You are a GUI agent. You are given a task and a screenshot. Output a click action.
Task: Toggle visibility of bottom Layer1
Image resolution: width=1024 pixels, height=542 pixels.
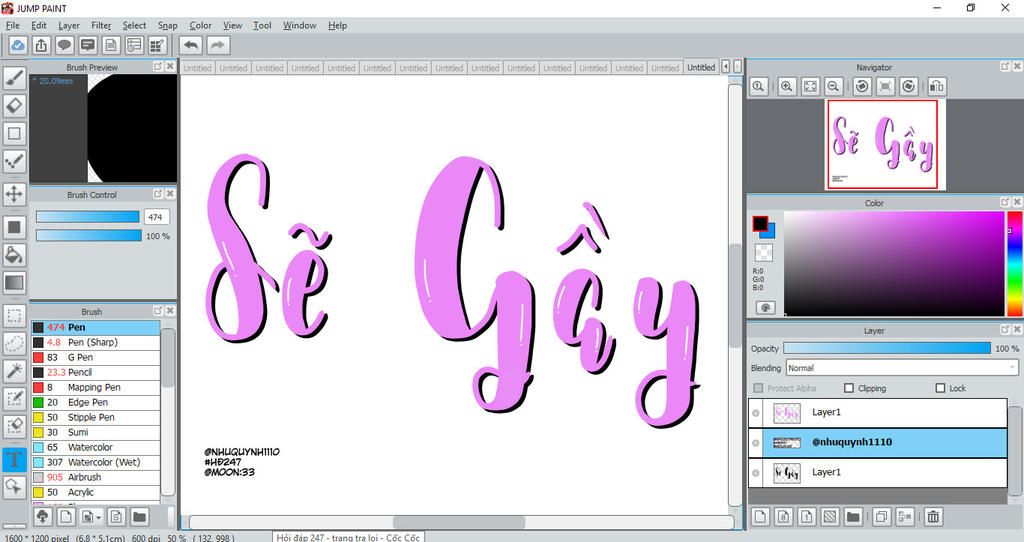click(x=756, y=473)
